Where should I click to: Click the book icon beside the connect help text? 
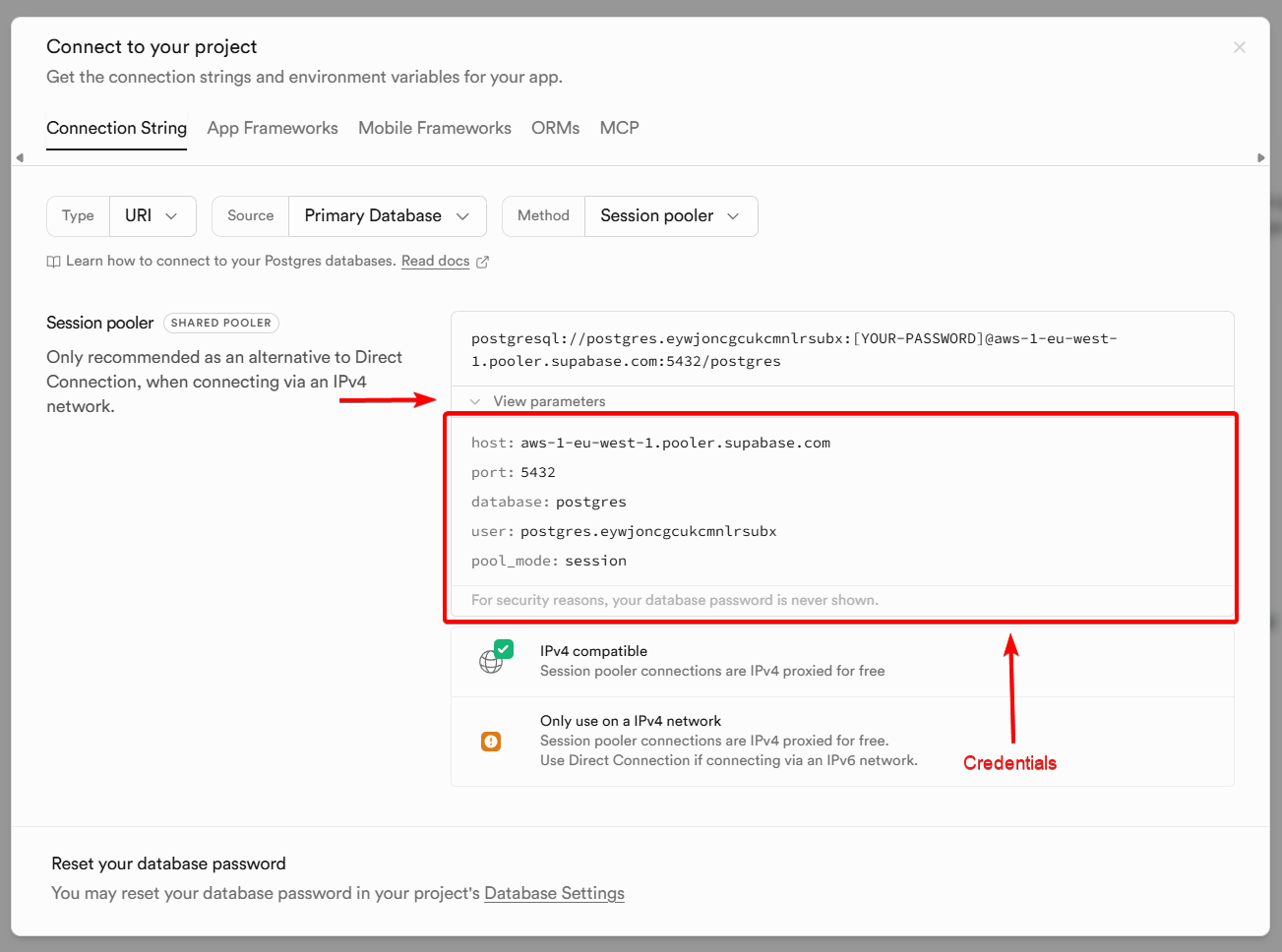pos(53,261)
